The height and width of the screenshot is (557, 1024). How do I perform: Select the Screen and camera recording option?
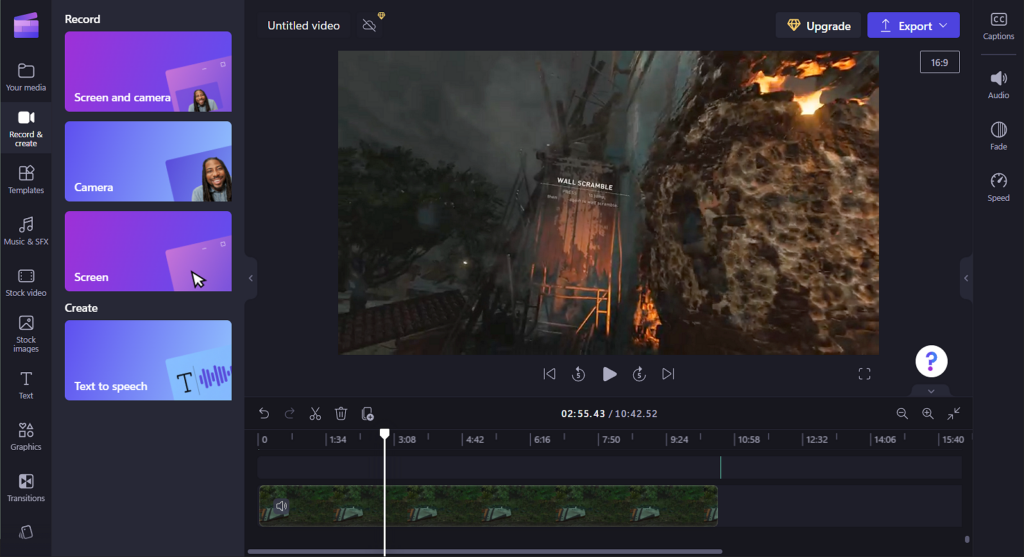[148, 71]
